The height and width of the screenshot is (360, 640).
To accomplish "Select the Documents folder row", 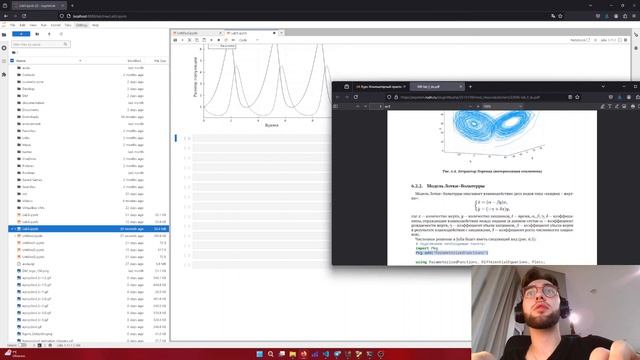I will (x=89, y=110).
